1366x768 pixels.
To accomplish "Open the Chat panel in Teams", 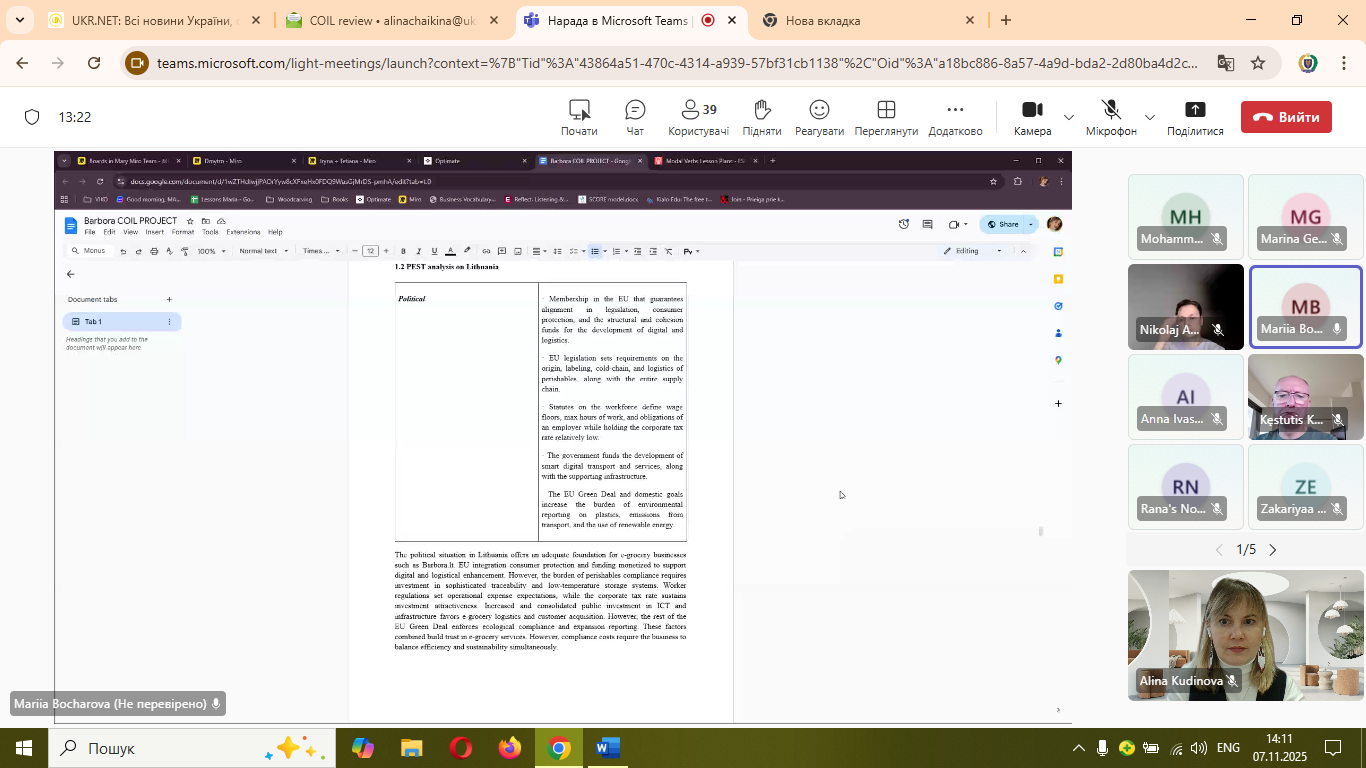I will (x=635, y=117).
